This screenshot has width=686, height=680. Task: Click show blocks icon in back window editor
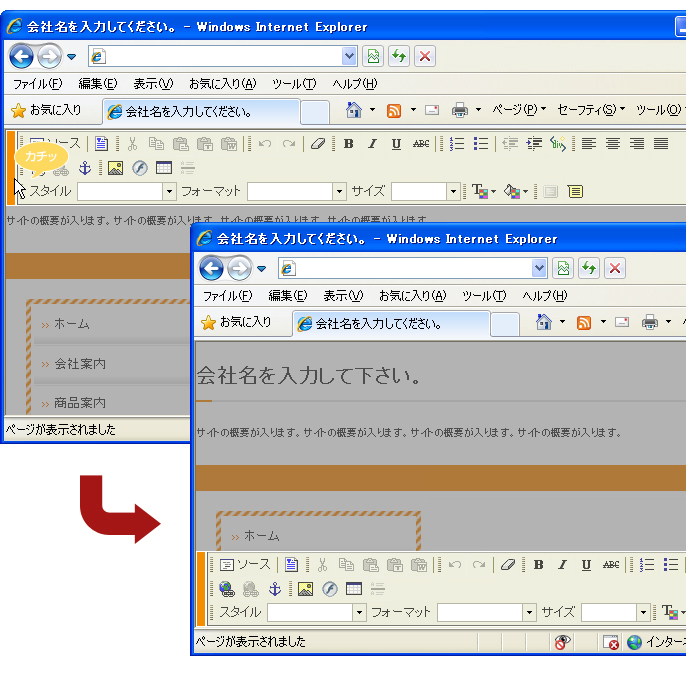point(575,192)
